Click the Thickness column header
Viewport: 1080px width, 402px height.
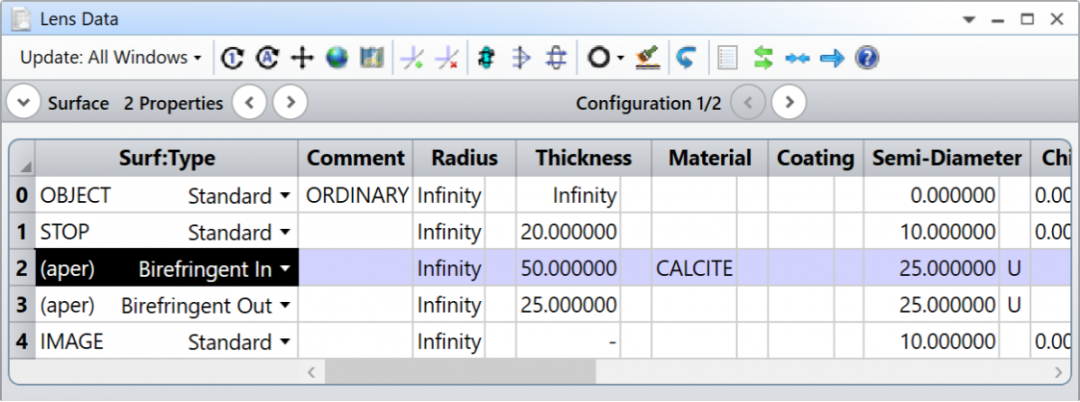pos(583,158)
